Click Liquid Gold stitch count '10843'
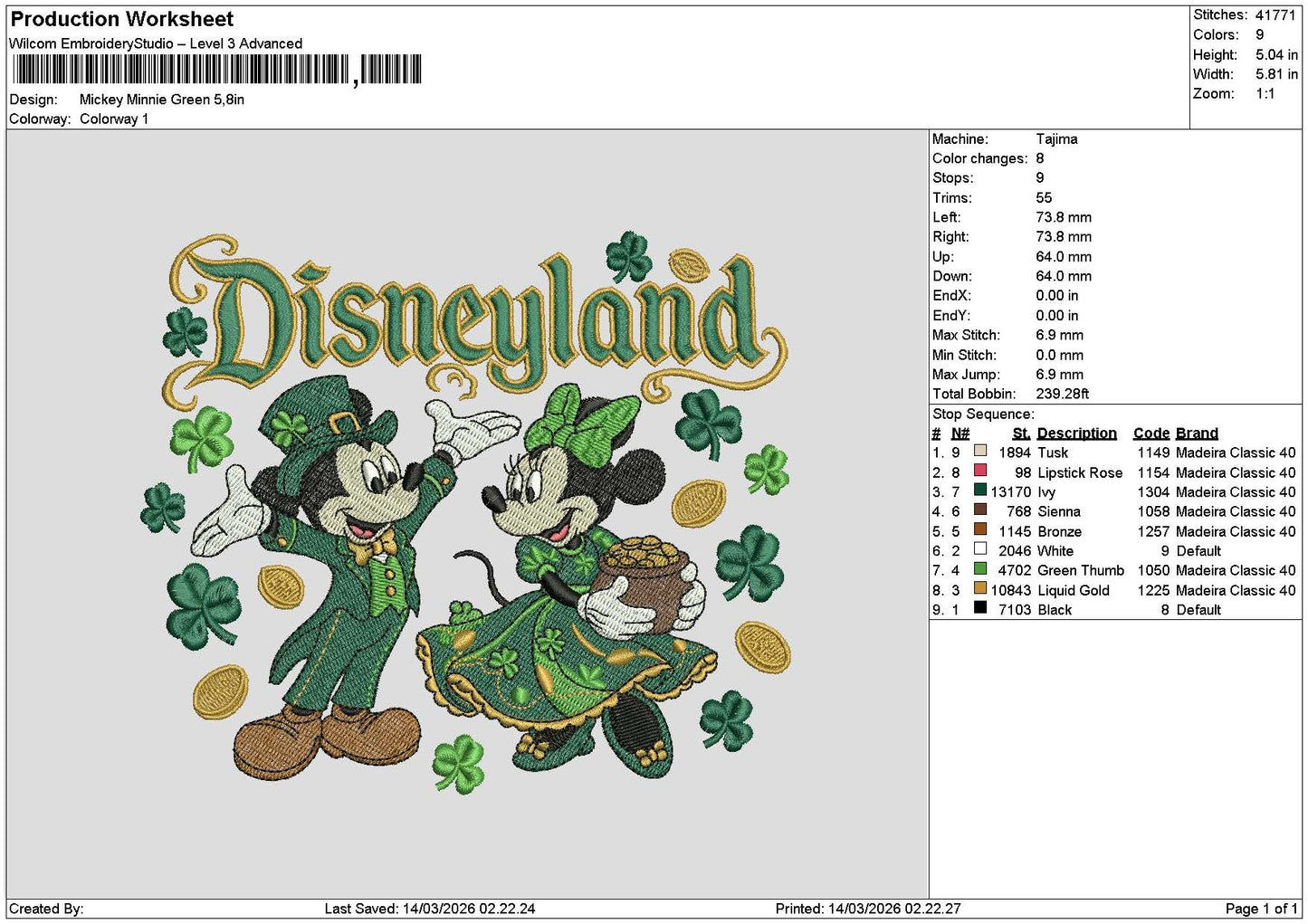 1011,590
